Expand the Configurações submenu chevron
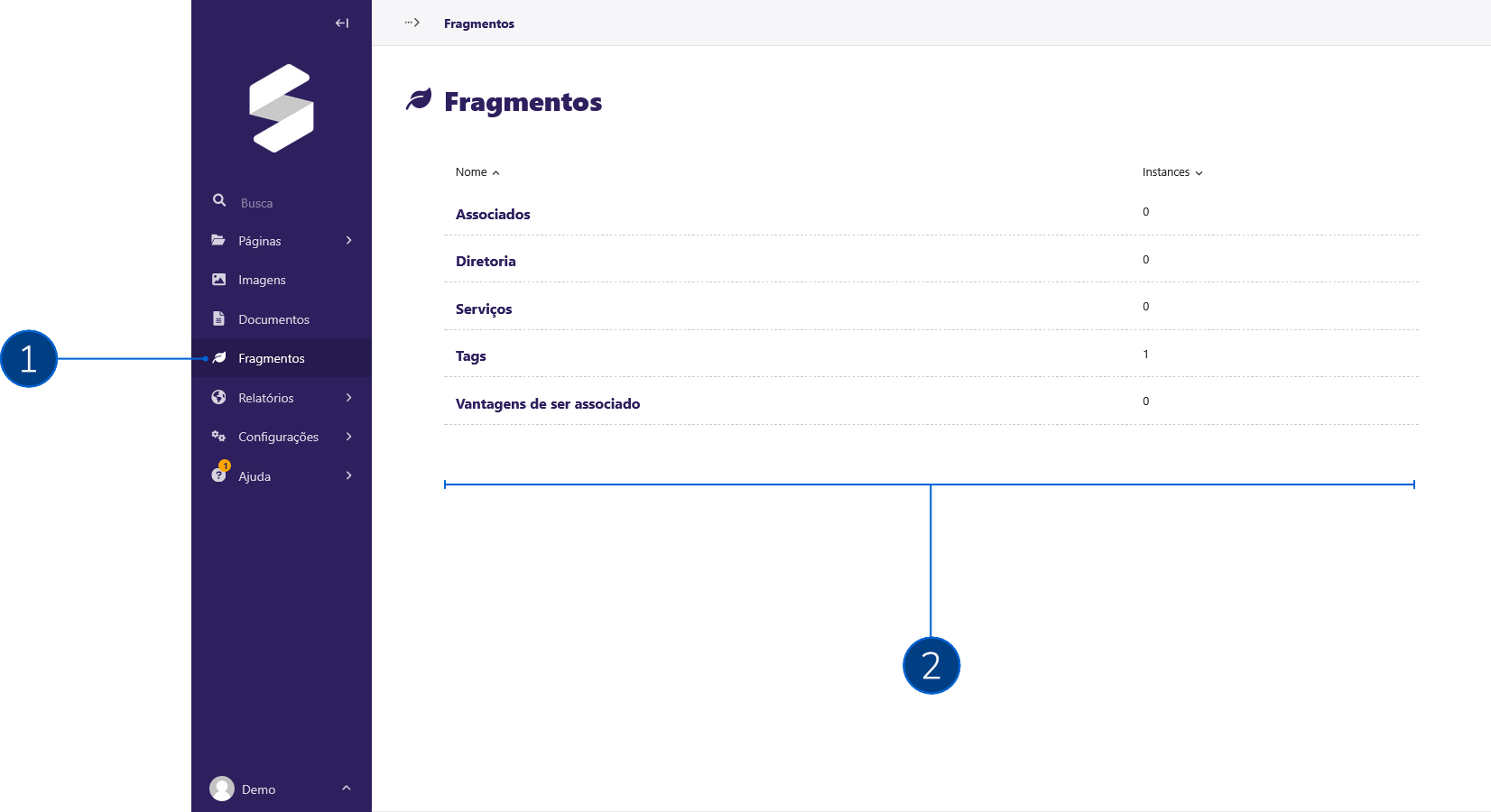The width and height of the screenshot is (1491, 812). [x=348, y=436]
